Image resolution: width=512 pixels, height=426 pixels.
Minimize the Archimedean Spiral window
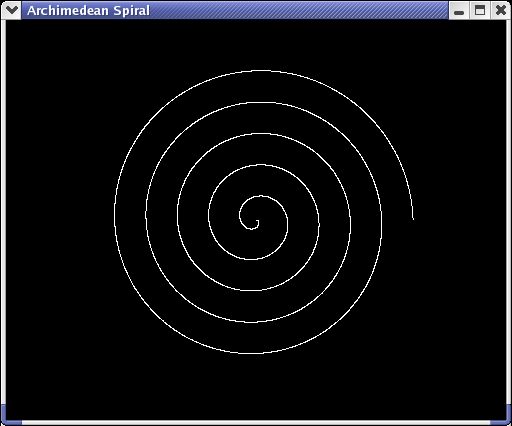[459, 10]
